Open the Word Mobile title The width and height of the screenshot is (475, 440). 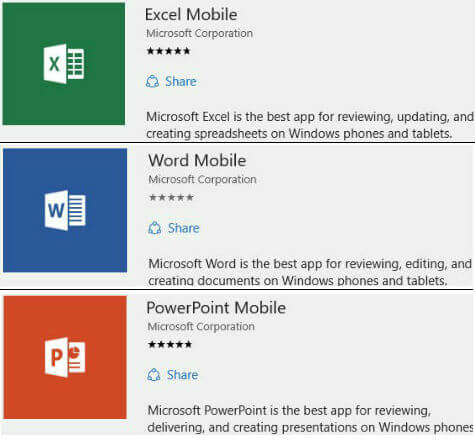[x=197, y=160]
